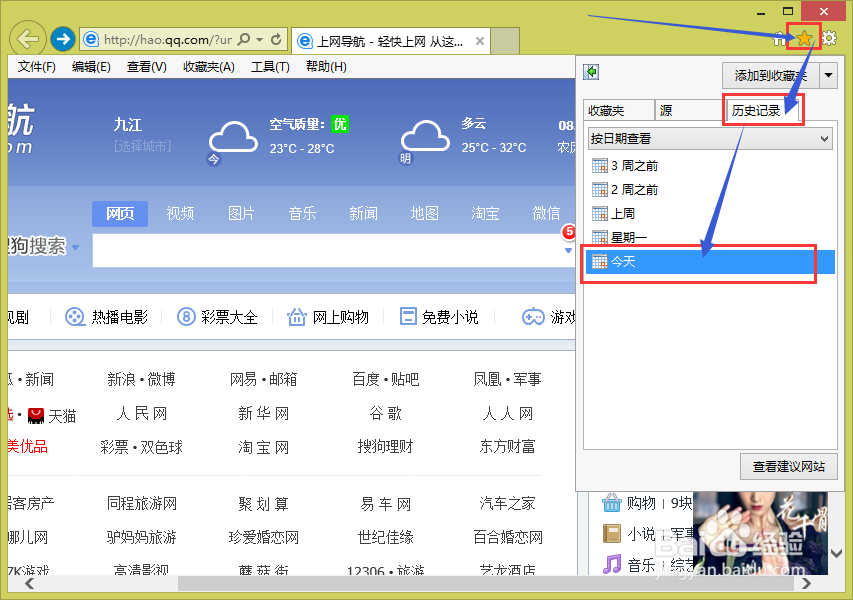This screenshot has width=853, height=600.
Task: Click the horizontal scrollbar left arrow
Action: [29, 584]
